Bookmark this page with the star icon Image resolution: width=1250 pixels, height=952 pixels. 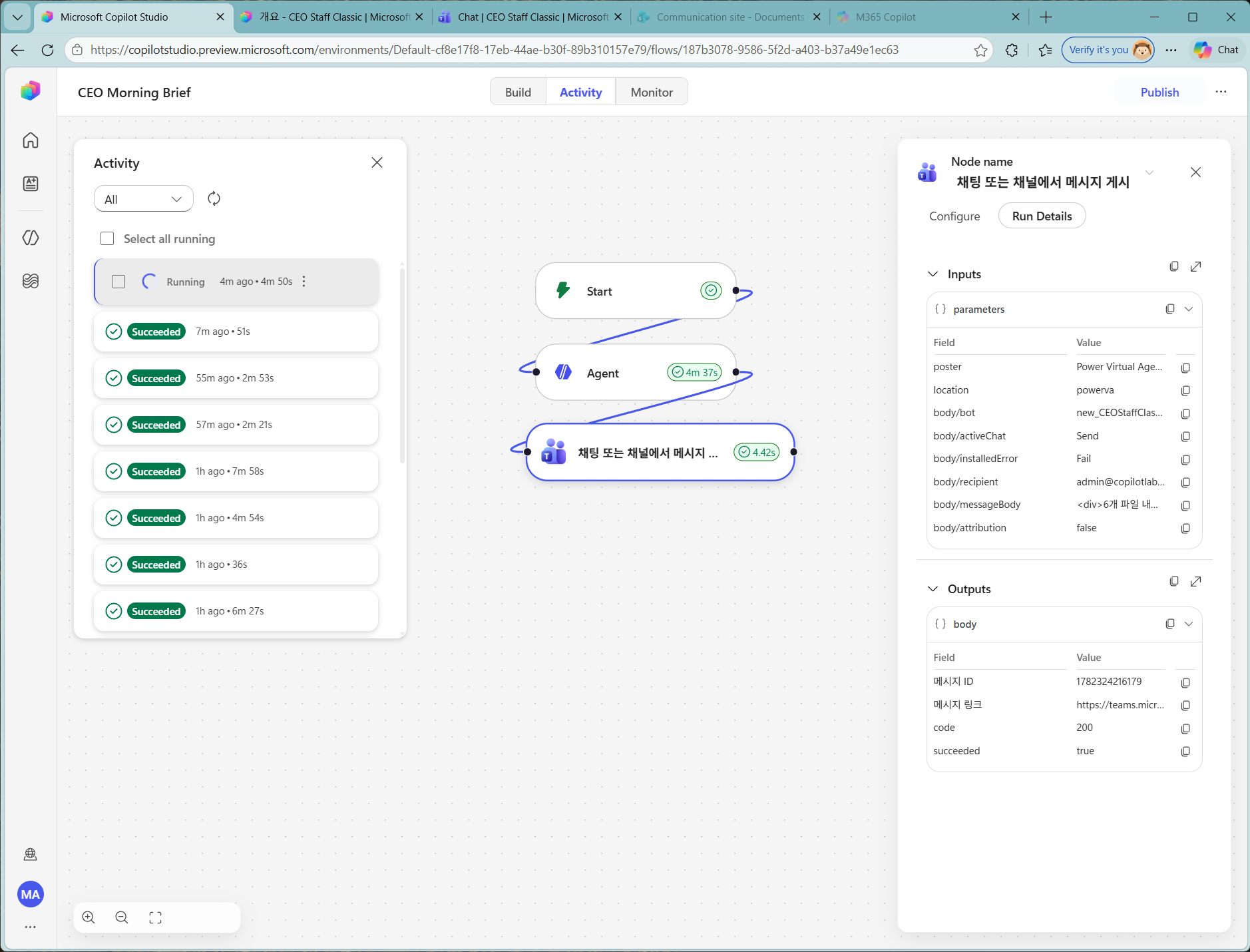pos(980,50)
